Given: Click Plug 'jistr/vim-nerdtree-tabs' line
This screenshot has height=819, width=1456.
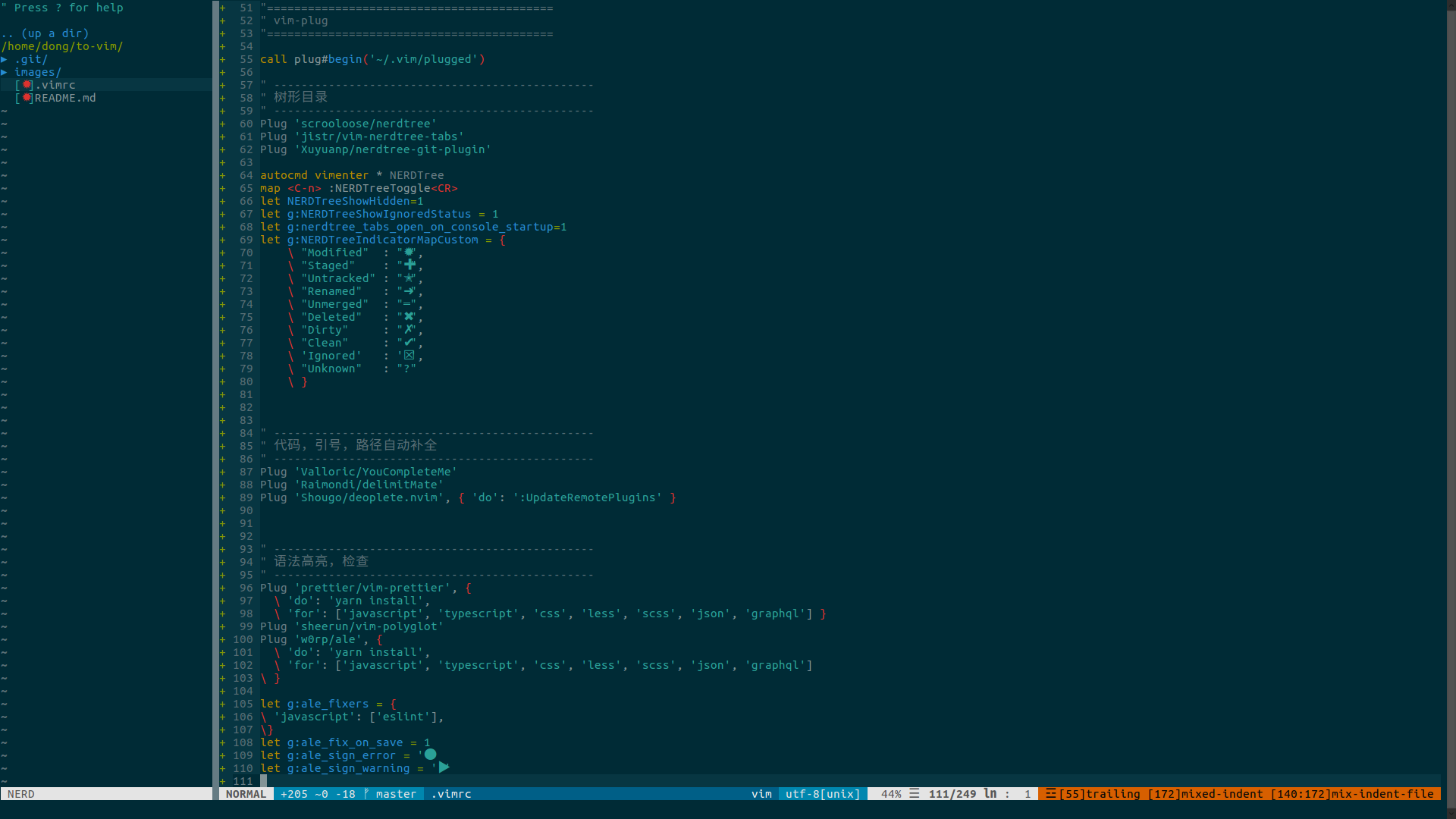Looking at the screenshot, I should (x=362, y=136).
